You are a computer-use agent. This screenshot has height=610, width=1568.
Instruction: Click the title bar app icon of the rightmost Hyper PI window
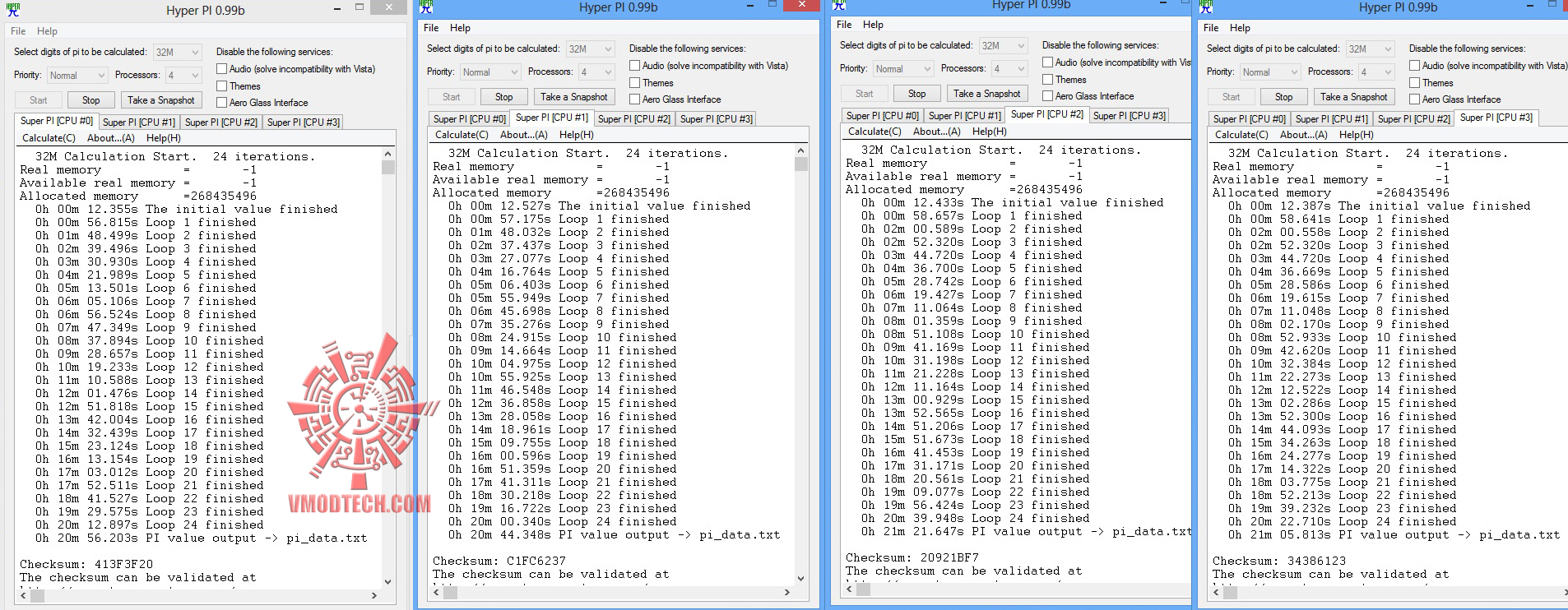coord(1206,7)
